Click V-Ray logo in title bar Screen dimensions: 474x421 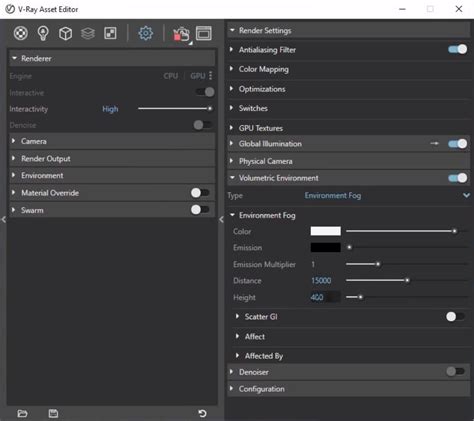[x=10, y=9]
